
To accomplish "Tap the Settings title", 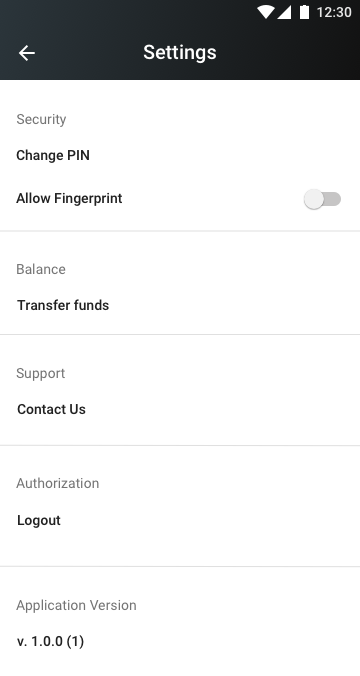I will tap(180, 53).
